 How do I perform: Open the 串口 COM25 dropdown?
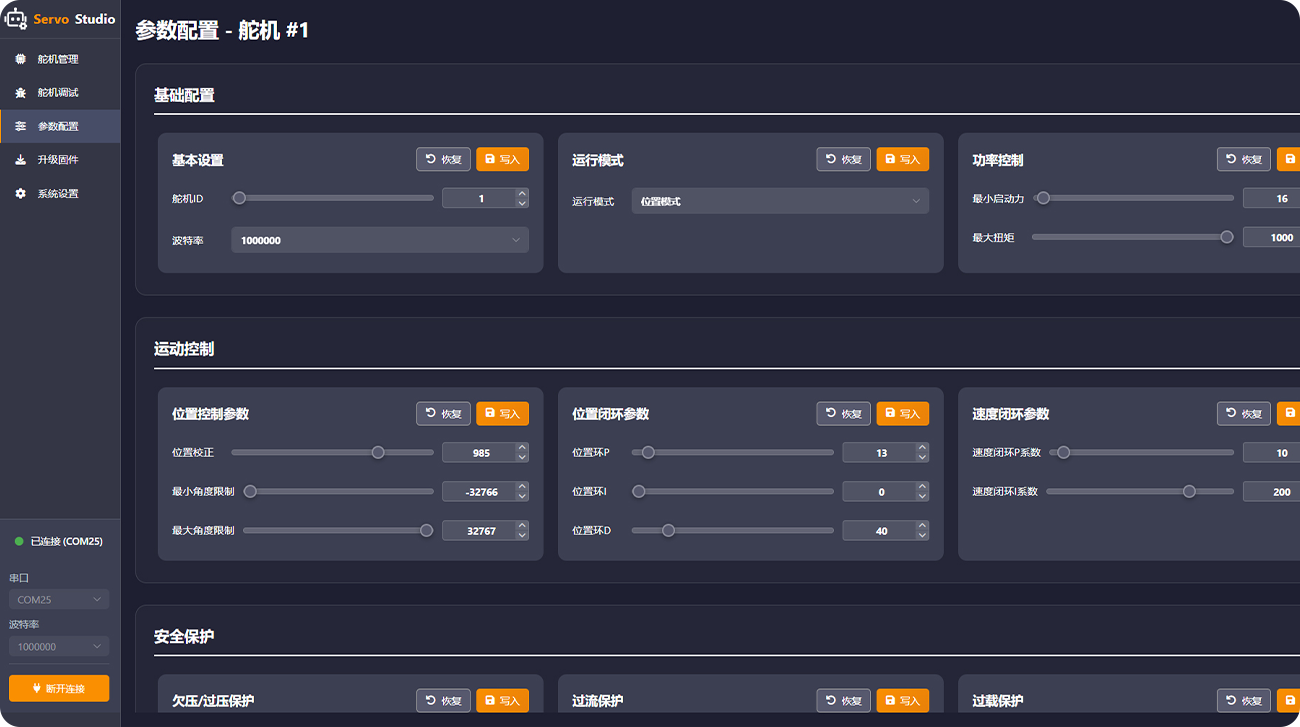(x=59, y=600)
